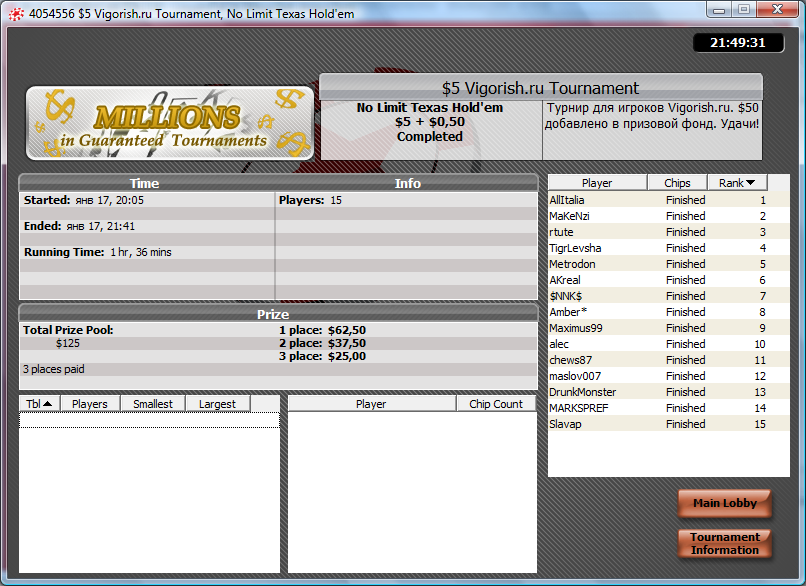Image resolution: width=806 pixels, height=586 pixels.
Task: Select player rtute in the standings
Action: click(x=669, y=232)
